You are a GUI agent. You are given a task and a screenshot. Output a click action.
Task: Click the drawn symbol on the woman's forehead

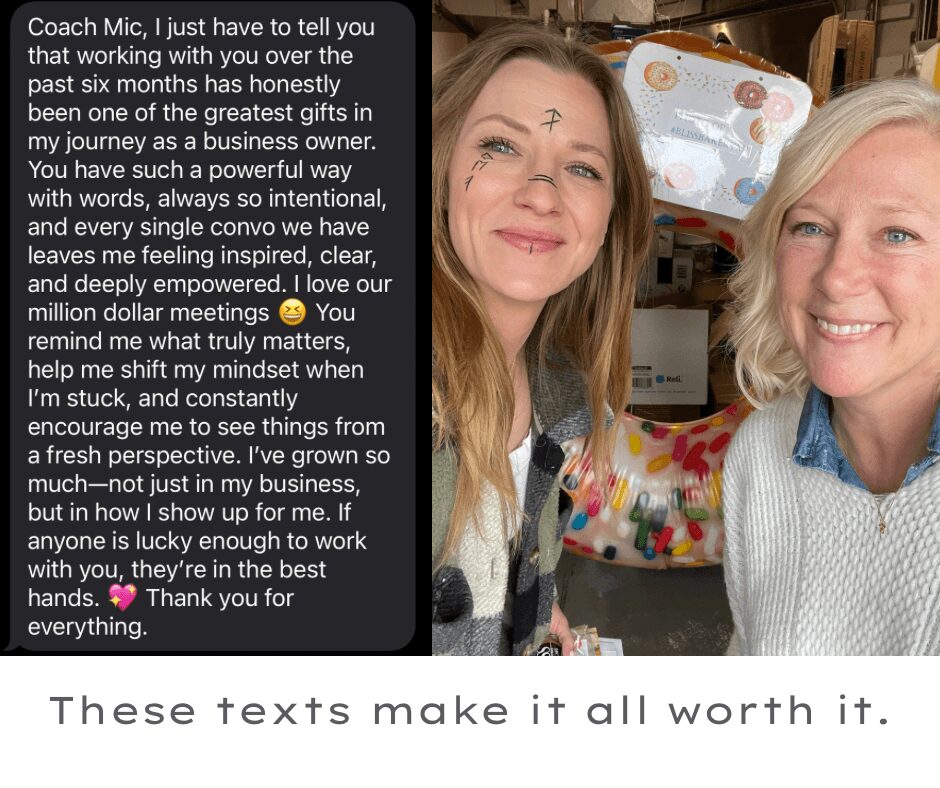tap(550, 119)
